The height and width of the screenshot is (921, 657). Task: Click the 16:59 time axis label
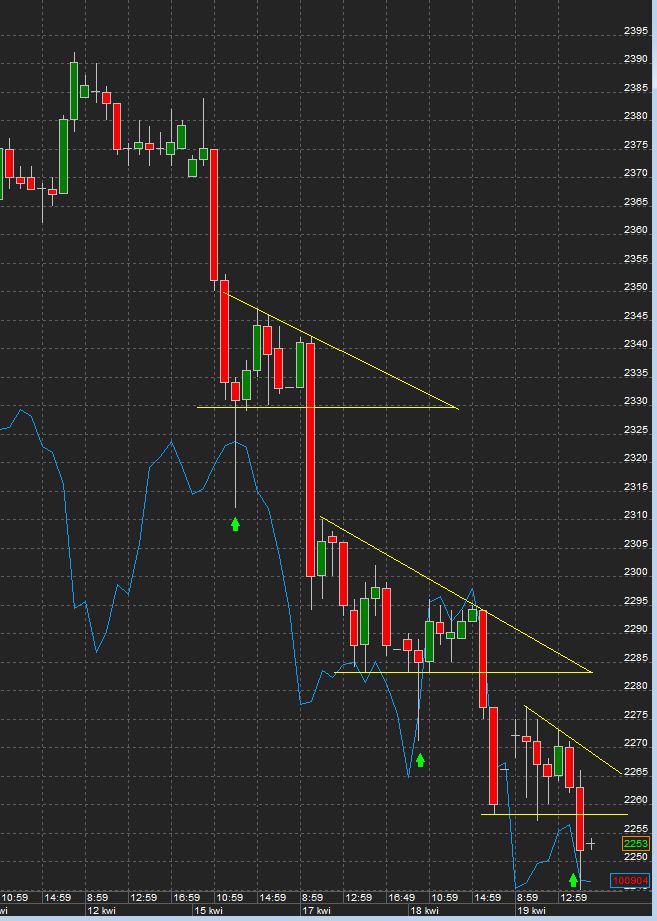pos(186,898)
